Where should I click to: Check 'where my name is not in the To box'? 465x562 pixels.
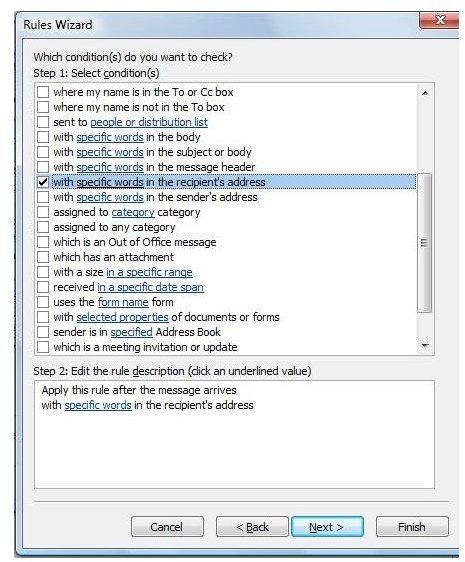(x=43, y=107)
